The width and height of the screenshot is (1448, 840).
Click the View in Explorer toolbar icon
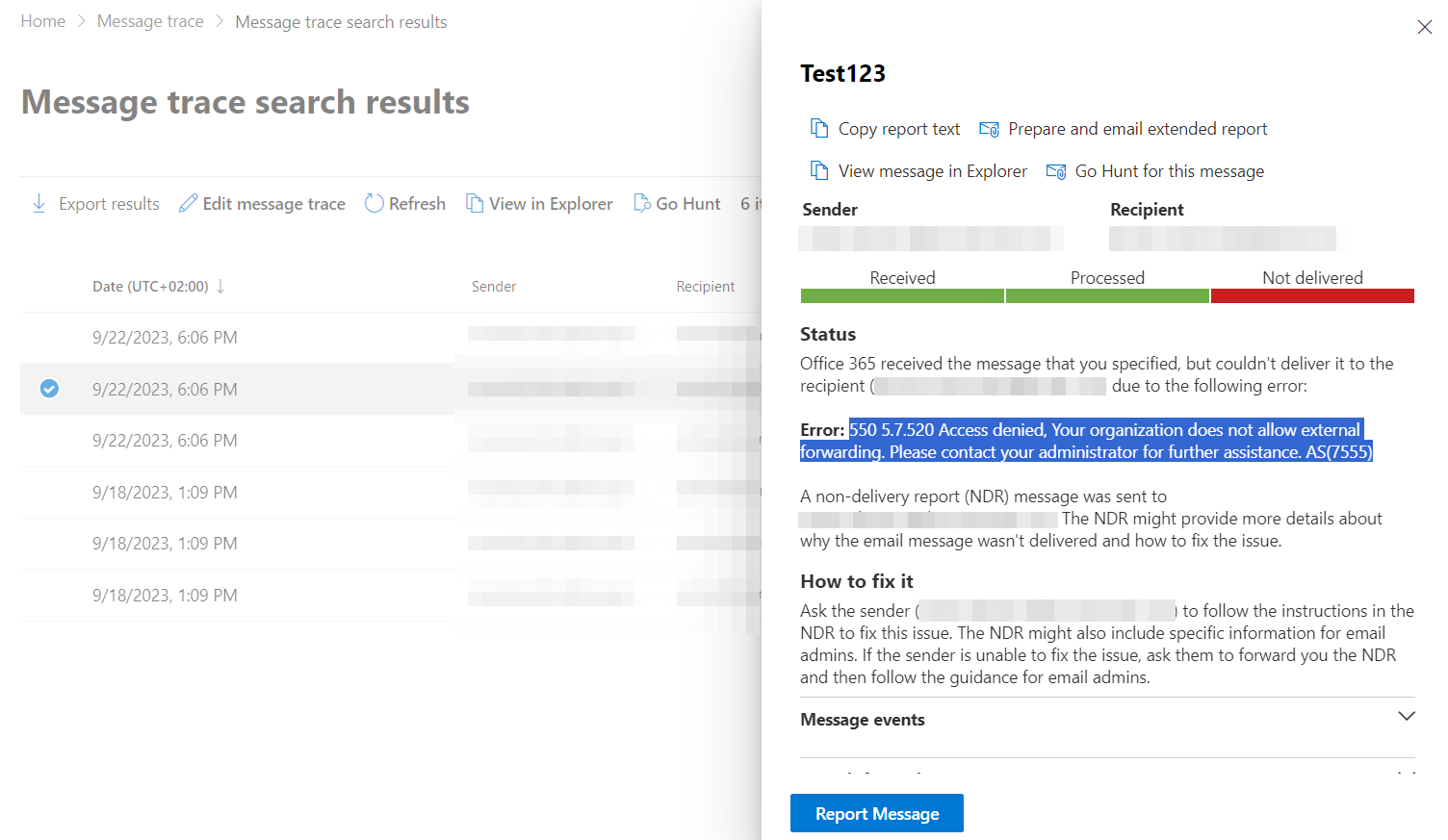tap(475, 203)
